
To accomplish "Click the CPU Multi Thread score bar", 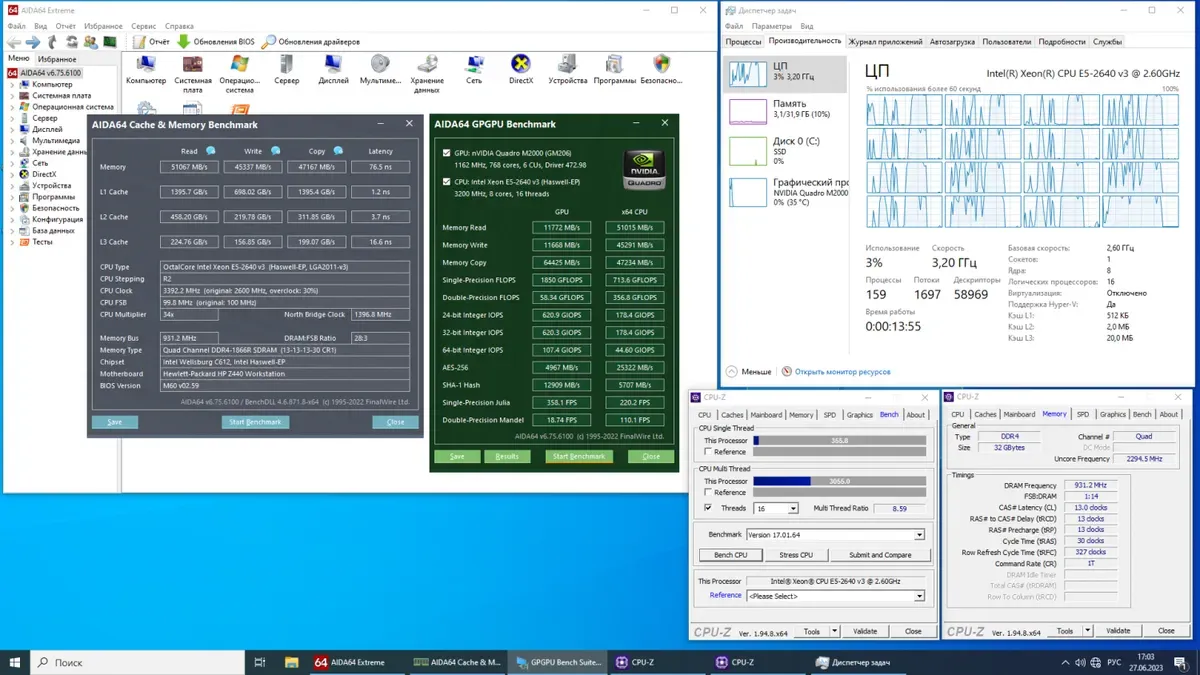I will [840, 481].
